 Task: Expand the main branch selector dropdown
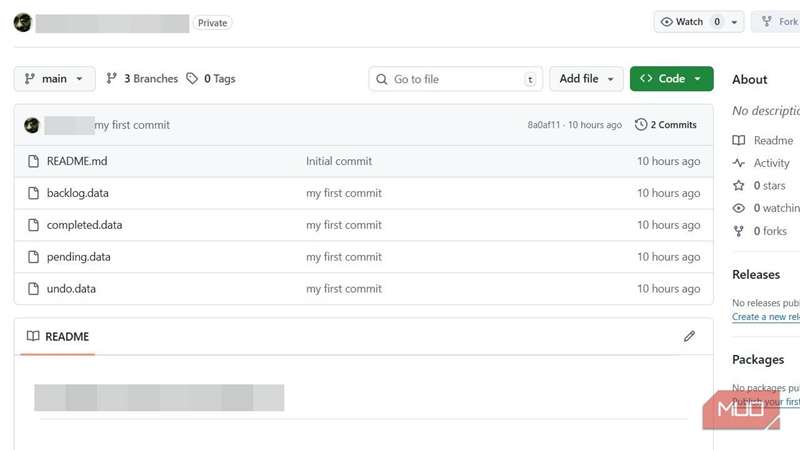[55, 79]
